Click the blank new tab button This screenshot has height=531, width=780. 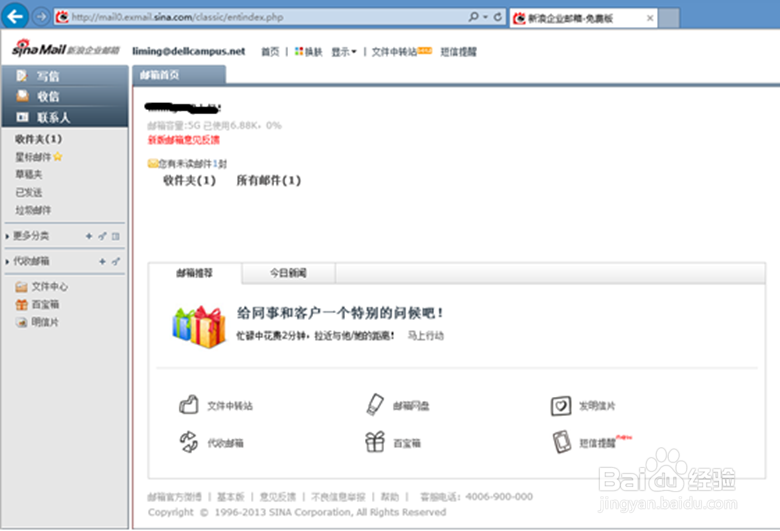[669, 18]
